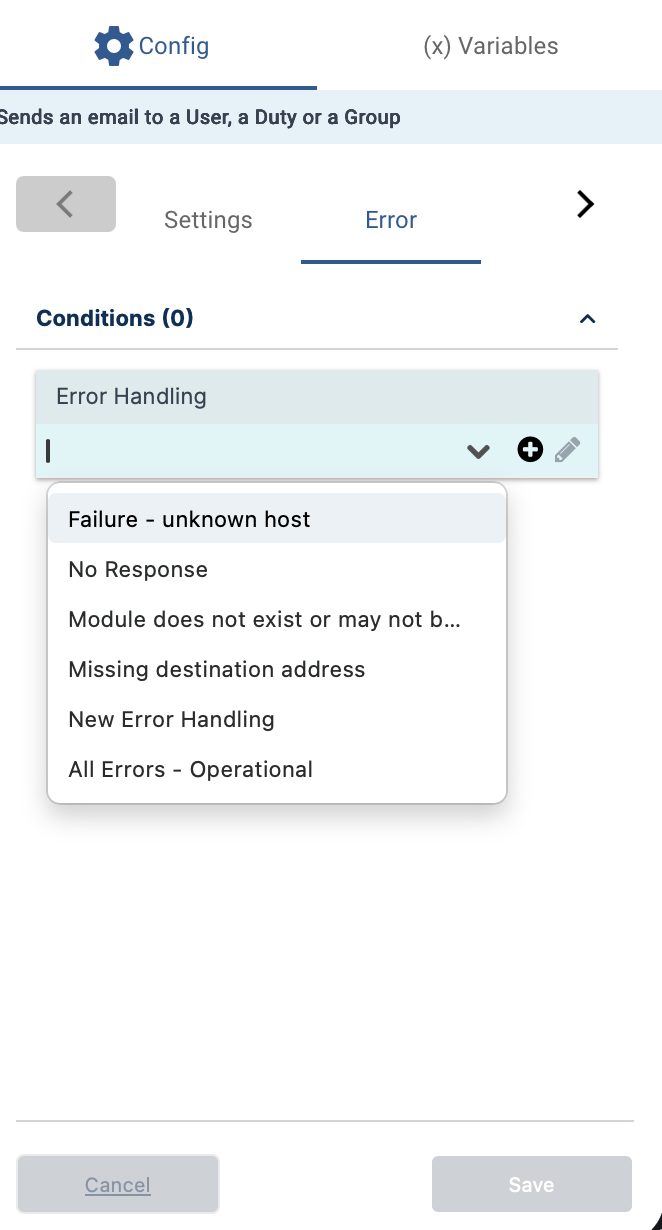
Task: Select the Error tab
Action: 390,220
